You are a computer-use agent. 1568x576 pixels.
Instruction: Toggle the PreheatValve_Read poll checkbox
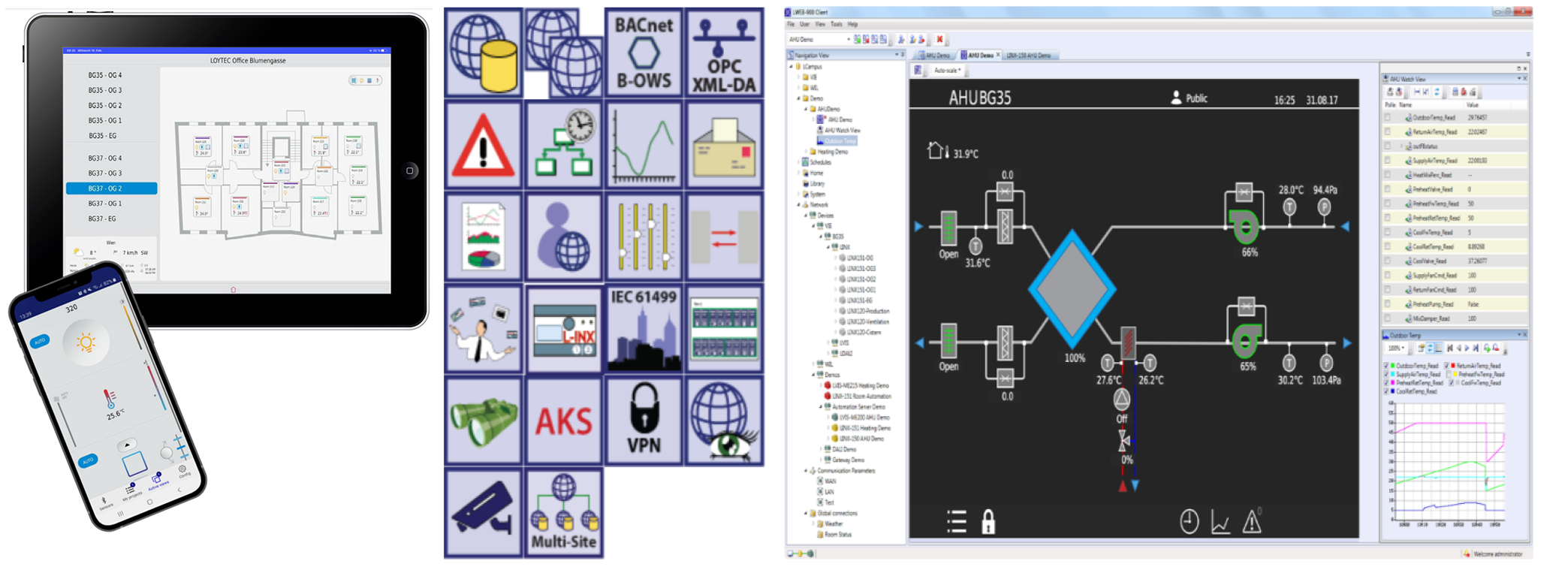pos(1388,189)
